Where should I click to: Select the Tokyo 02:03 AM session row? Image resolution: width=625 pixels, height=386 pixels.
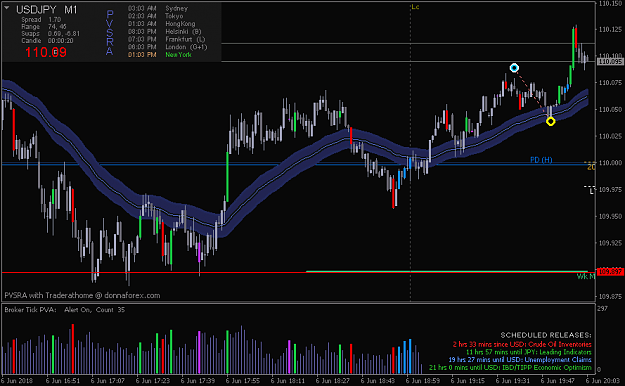tap(155, 16)
